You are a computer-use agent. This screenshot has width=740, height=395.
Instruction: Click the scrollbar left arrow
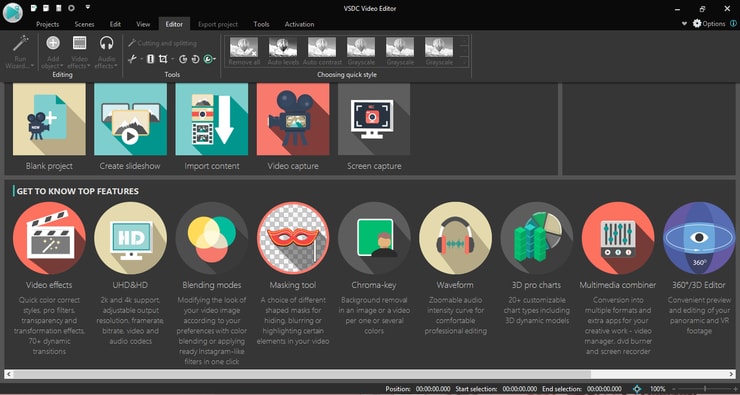coord(8,374)
